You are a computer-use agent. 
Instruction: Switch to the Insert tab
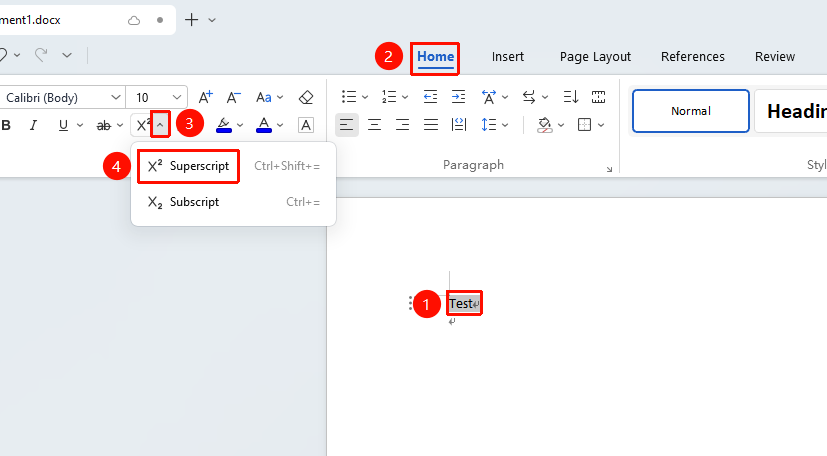tap(507, 57)
